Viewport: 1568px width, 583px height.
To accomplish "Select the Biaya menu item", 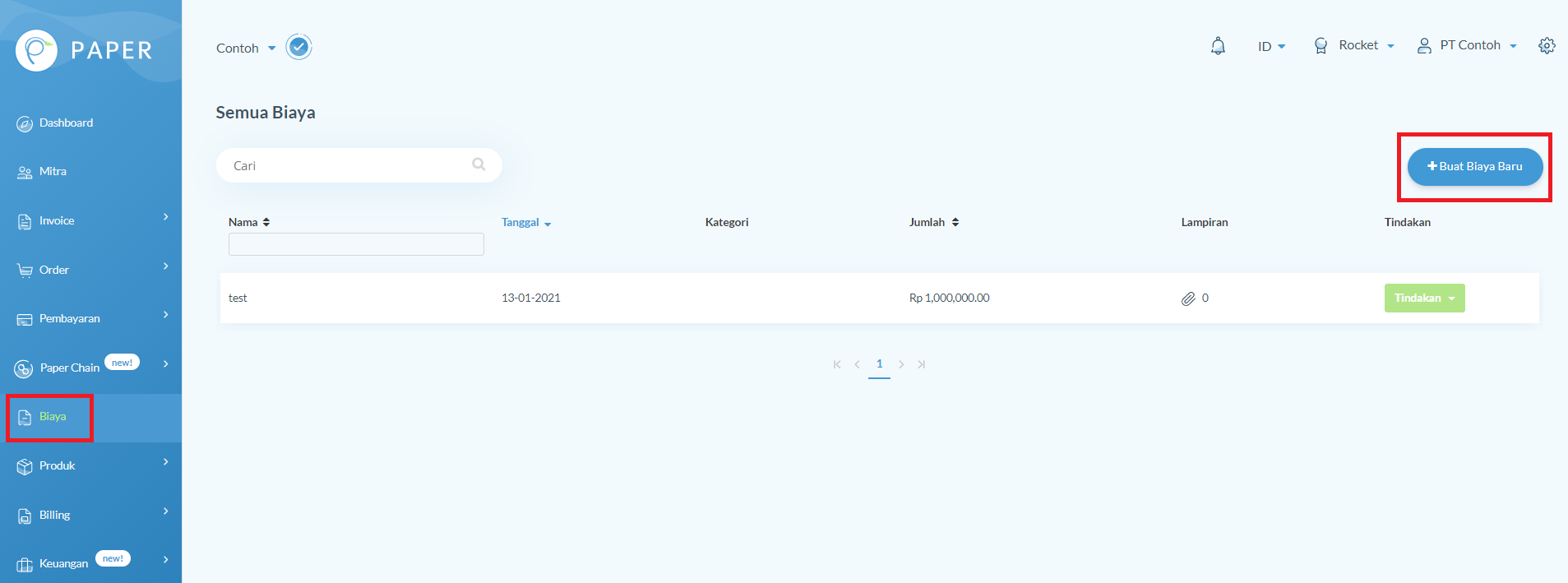I will (x=53, y=417).
